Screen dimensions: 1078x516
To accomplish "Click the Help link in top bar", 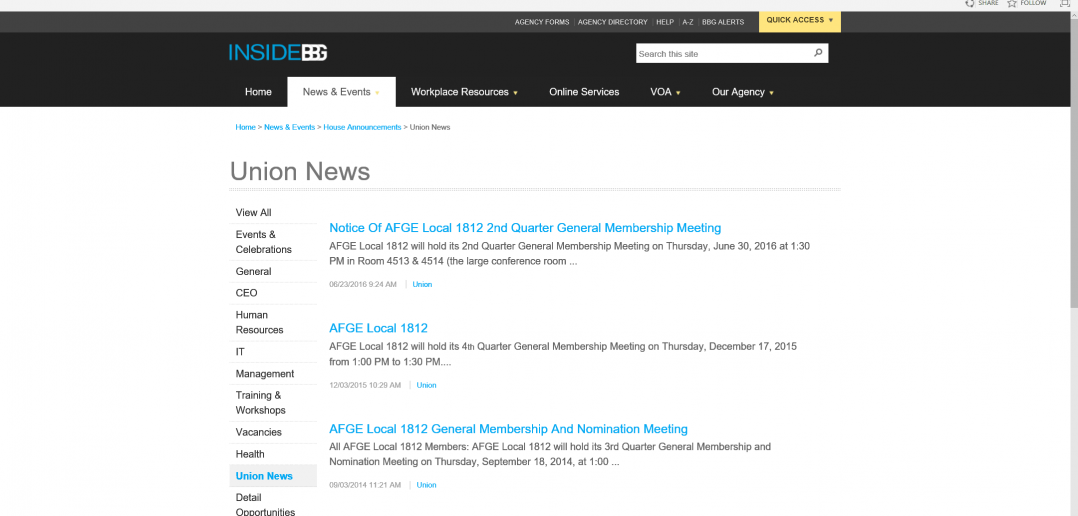I will tap(665, 22).
